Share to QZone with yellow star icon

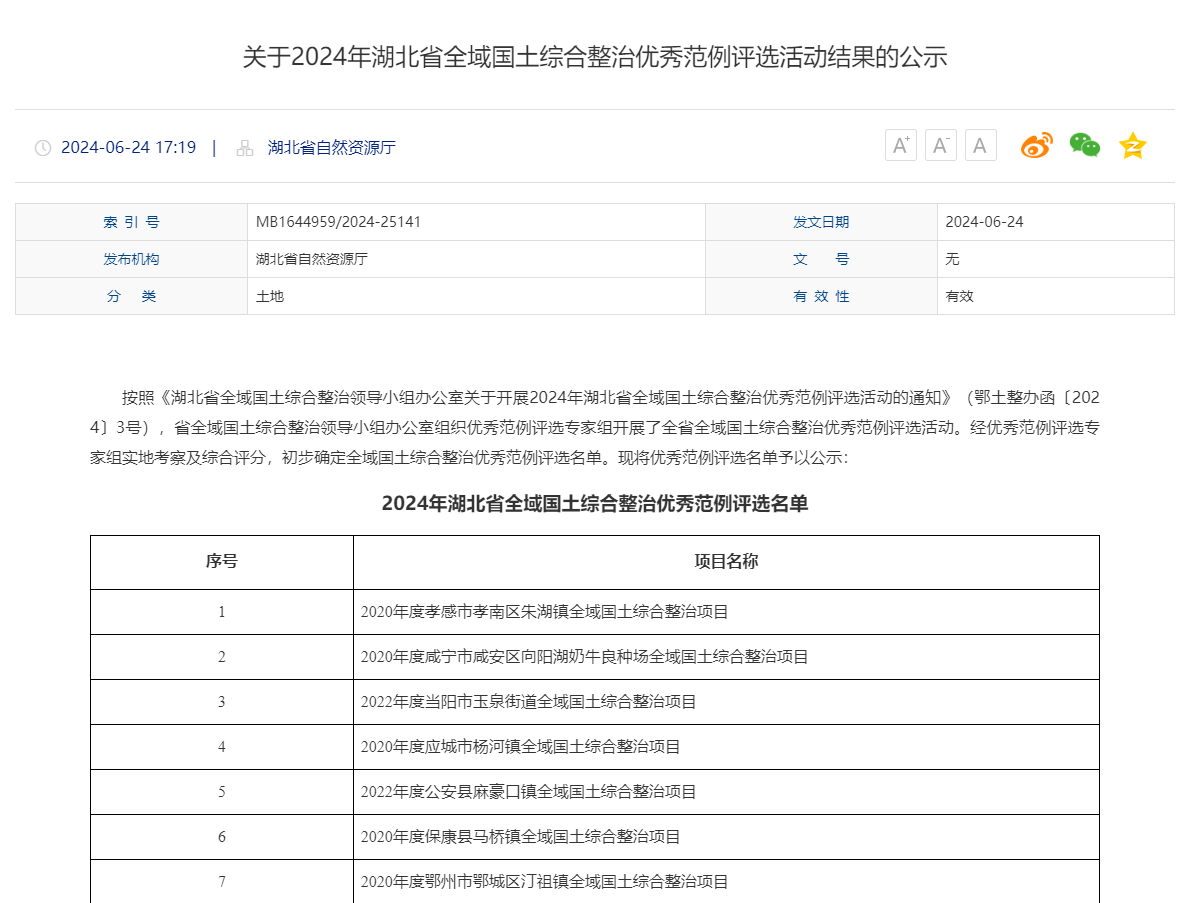coord(1132,146)
